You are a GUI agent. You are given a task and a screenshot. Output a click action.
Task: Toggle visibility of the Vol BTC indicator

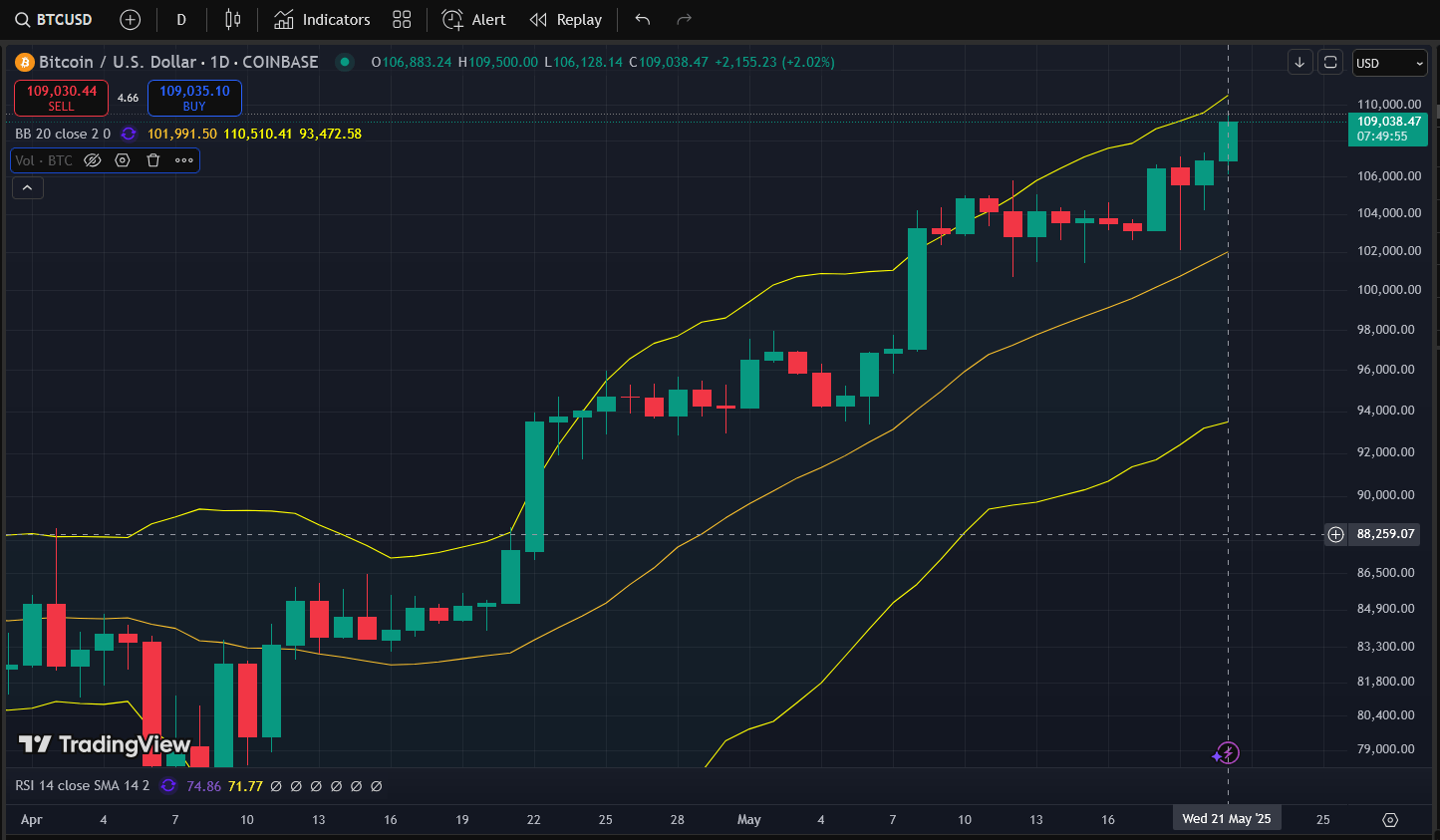pos(93,160)
